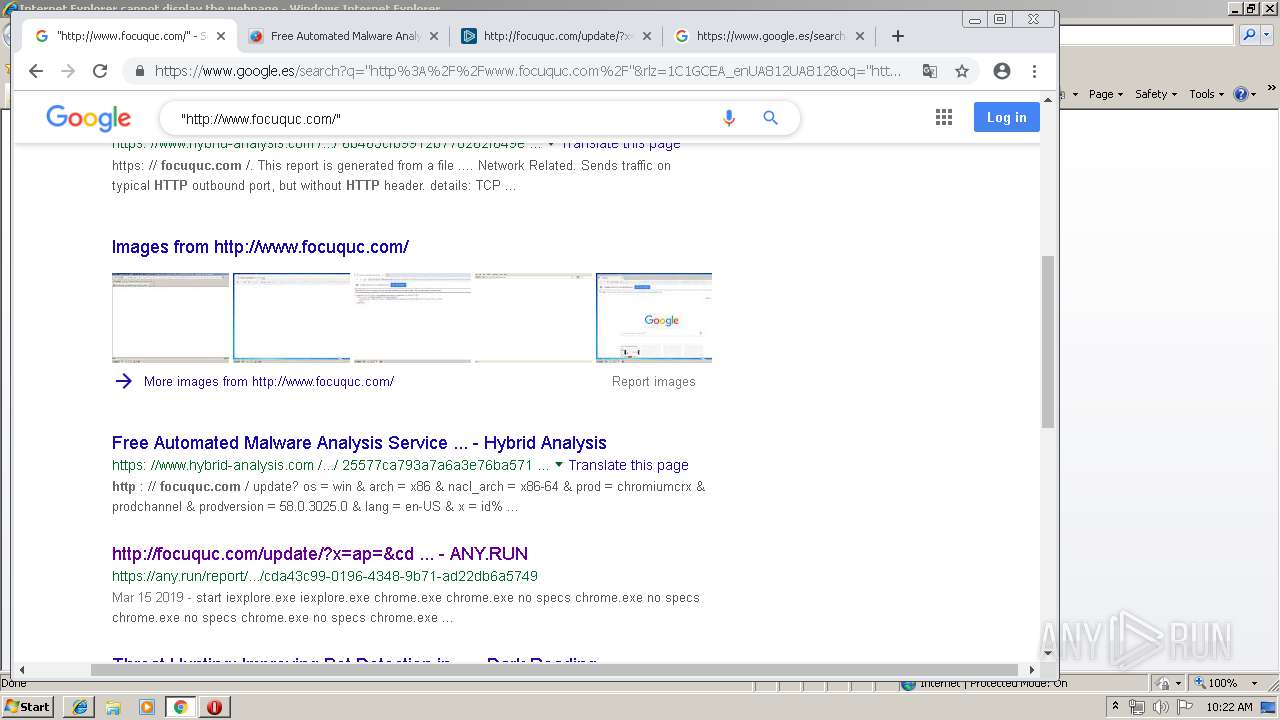Click the scroll-right arrow of Chrome's horizontal scrollbar
The image size is (1280, 720).
pos(1032,670)
